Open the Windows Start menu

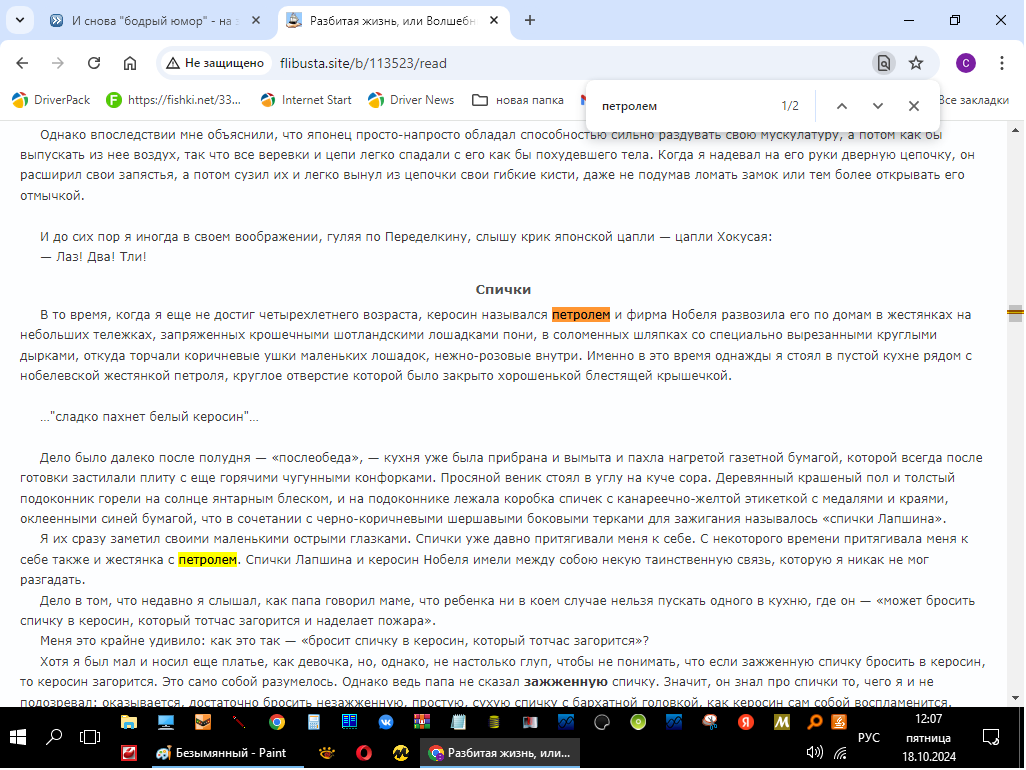(18, 737)
